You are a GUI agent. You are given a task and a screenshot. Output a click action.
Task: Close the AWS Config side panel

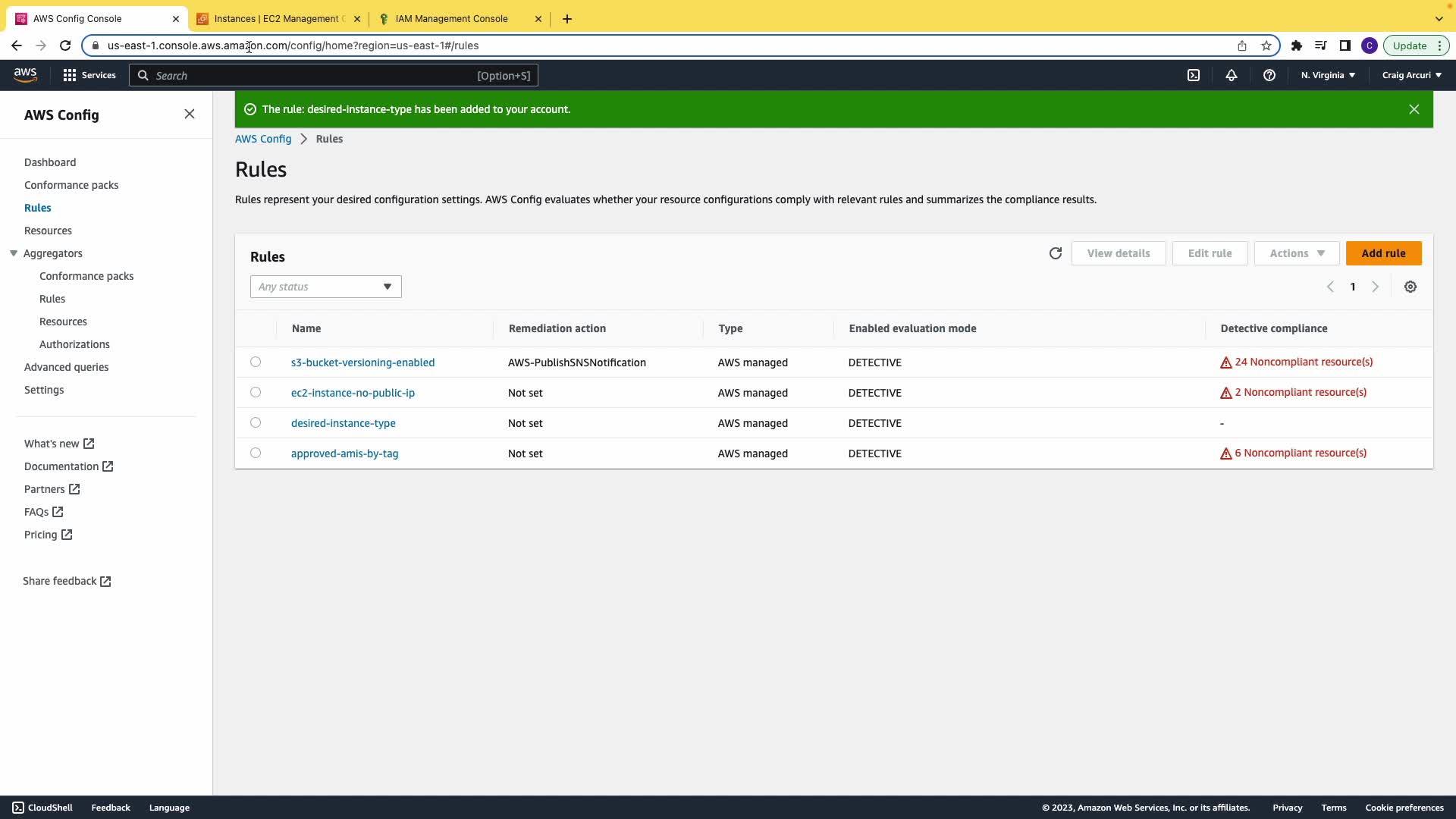click(190, 115)
